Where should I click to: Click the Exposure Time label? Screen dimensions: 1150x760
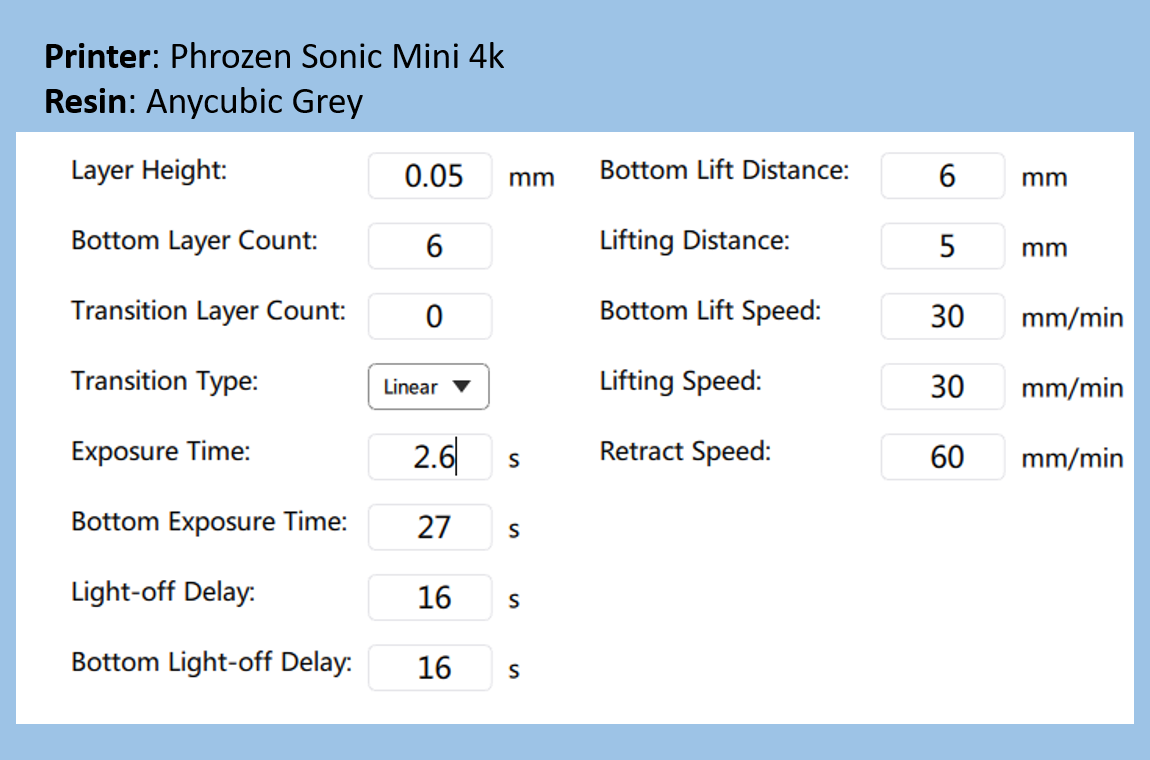[161, 452]
